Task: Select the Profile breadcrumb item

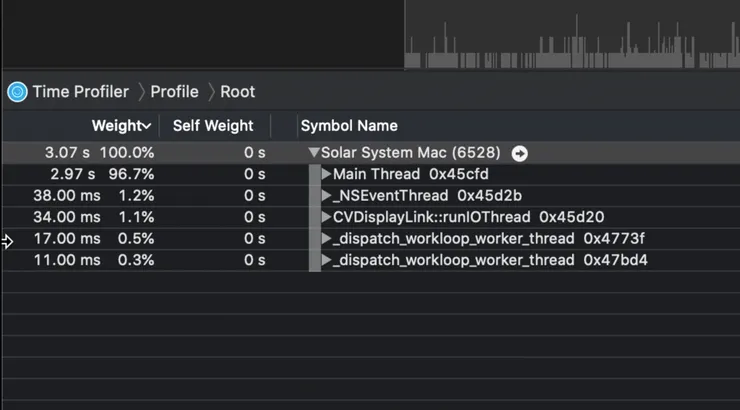Action: [174, 92]
